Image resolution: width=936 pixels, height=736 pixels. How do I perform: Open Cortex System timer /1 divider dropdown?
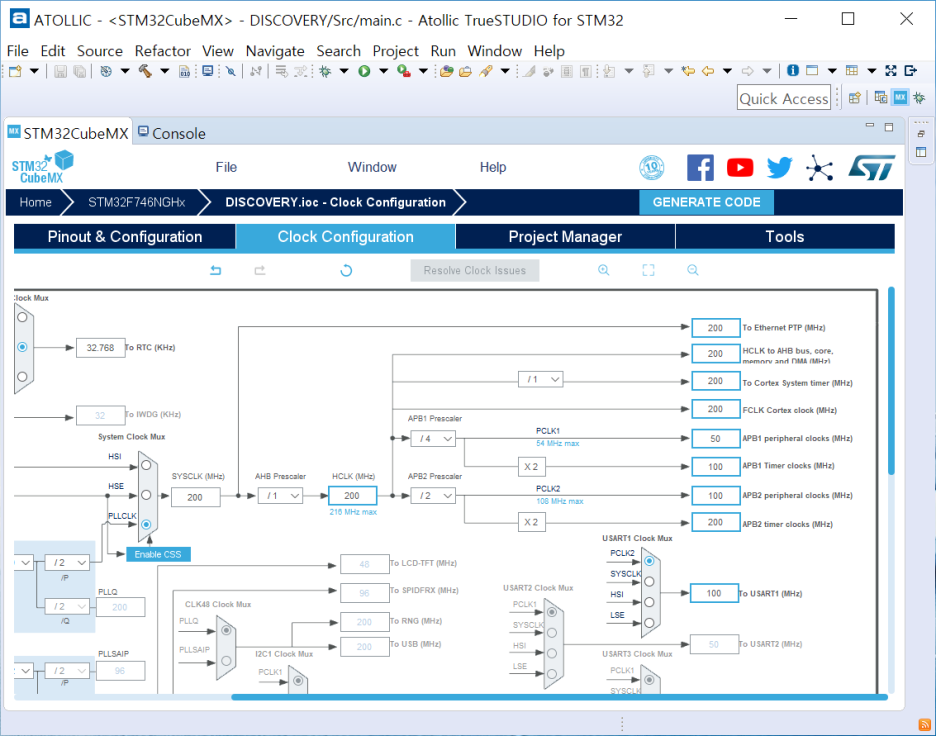pyautogui.click(x=541, y=379)
